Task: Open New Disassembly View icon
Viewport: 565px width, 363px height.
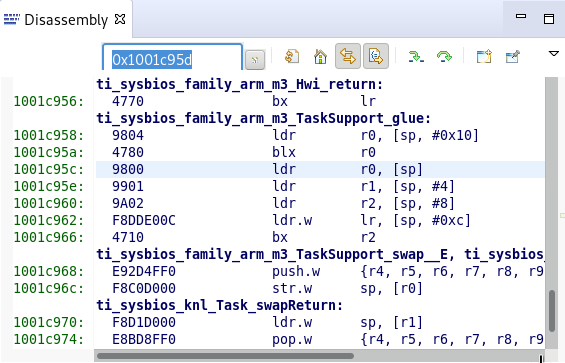Action: [484, 56]
